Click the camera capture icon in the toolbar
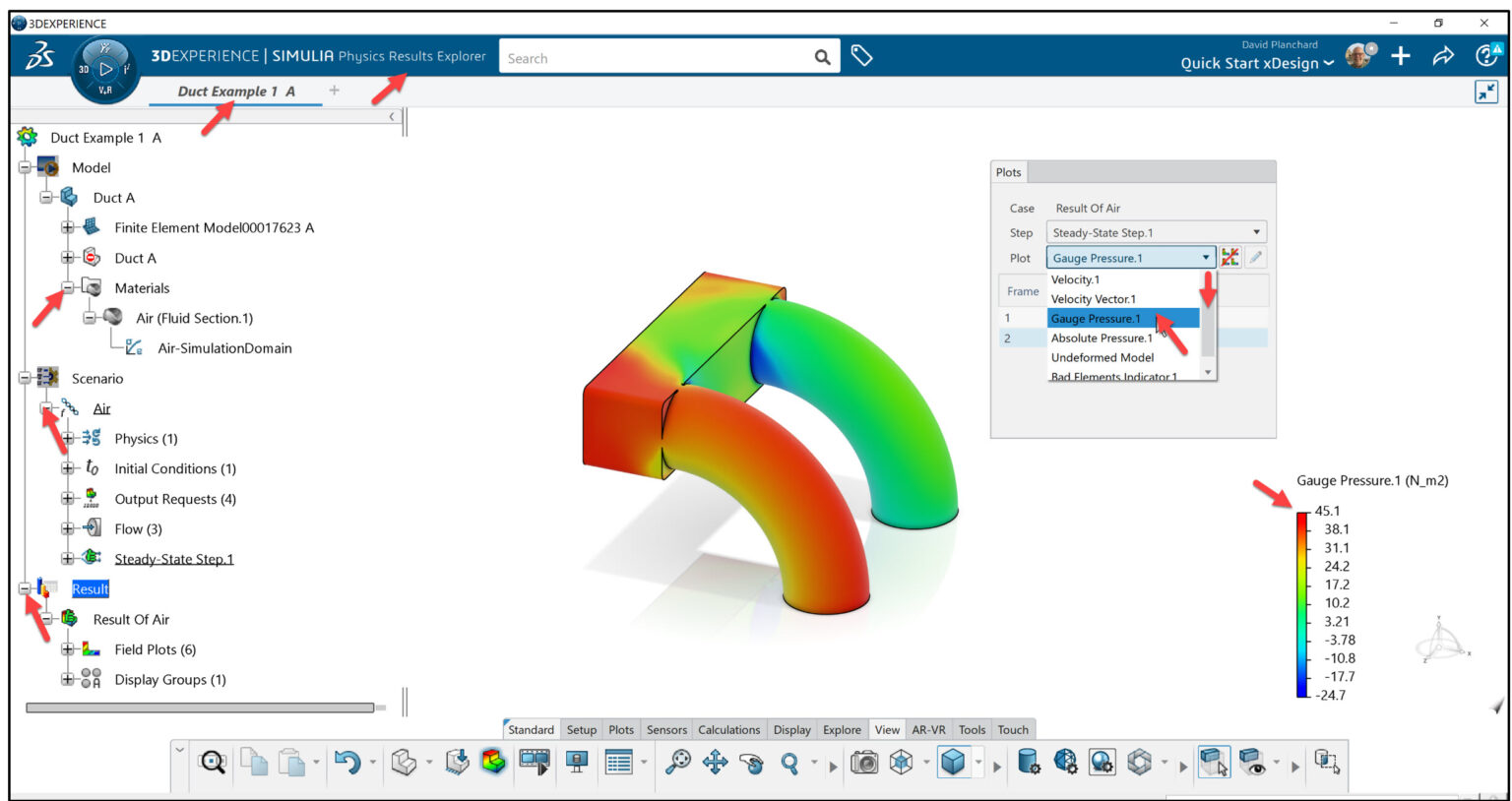Image resolution: width=1512 pixels, height=801 pixels. coord(865,762)
